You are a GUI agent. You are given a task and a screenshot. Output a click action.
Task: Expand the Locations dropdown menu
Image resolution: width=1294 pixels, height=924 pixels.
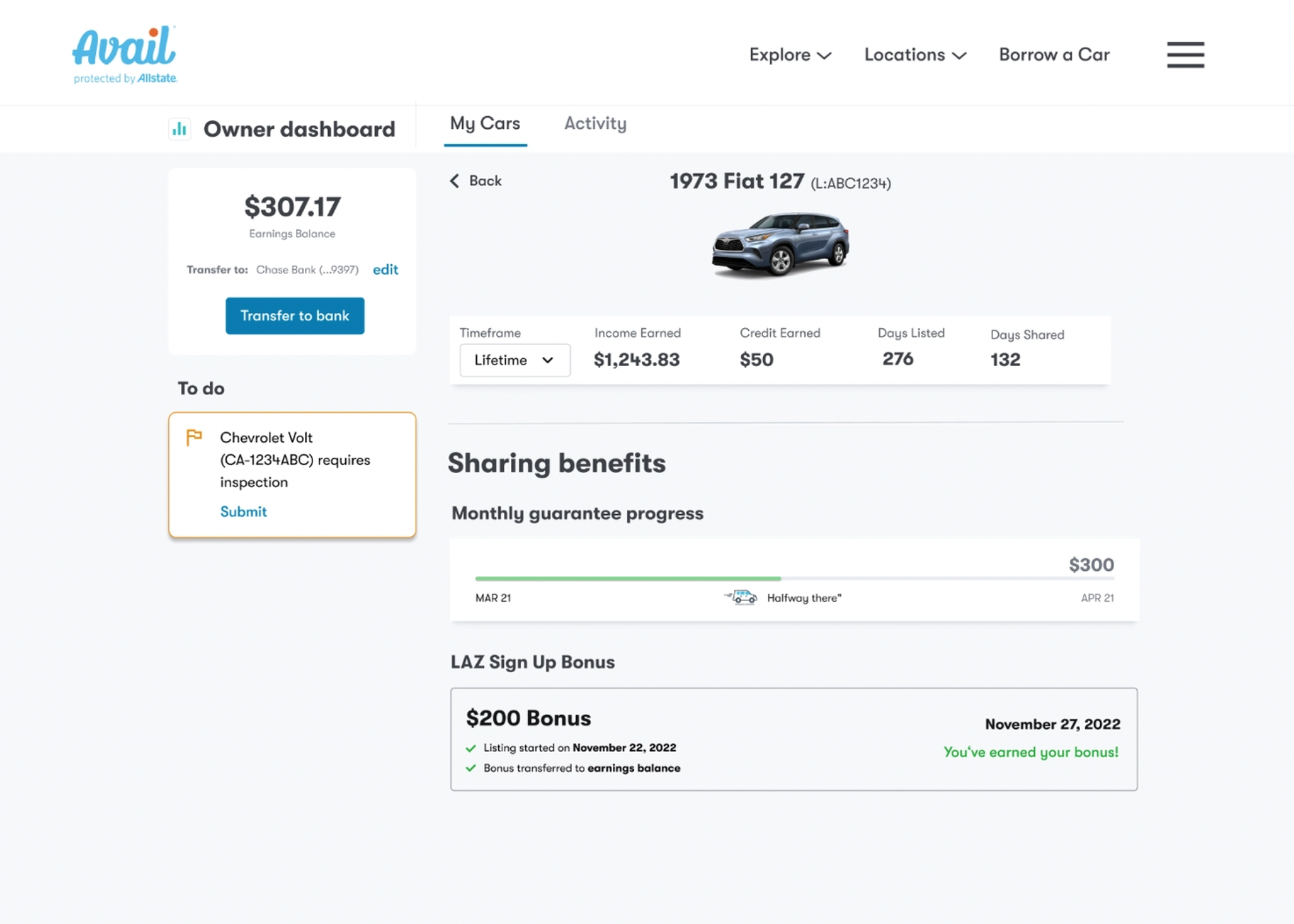tap(914, 55)
